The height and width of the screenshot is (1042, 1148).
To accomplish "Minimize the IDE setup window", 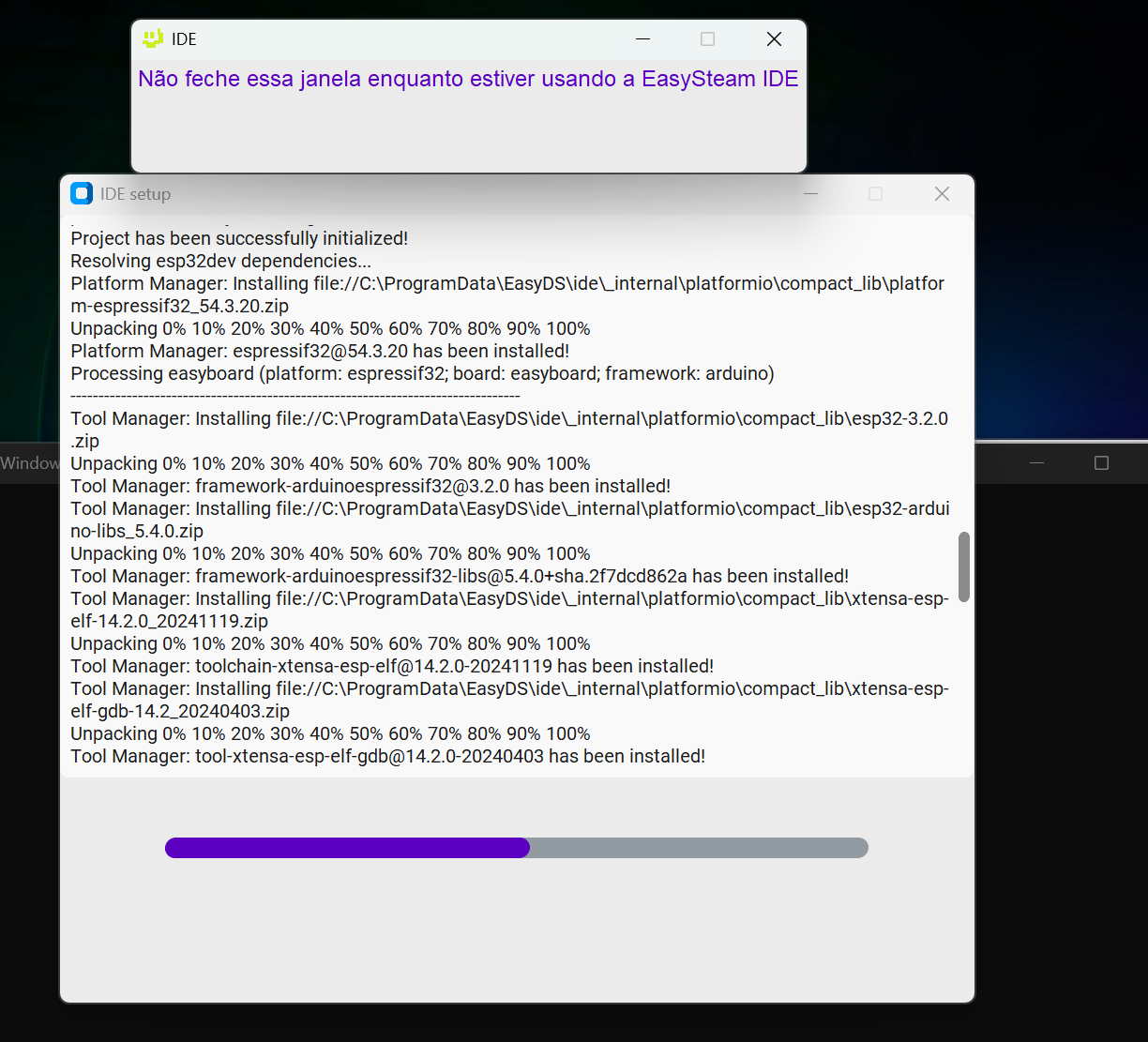I will pos(811,193).
